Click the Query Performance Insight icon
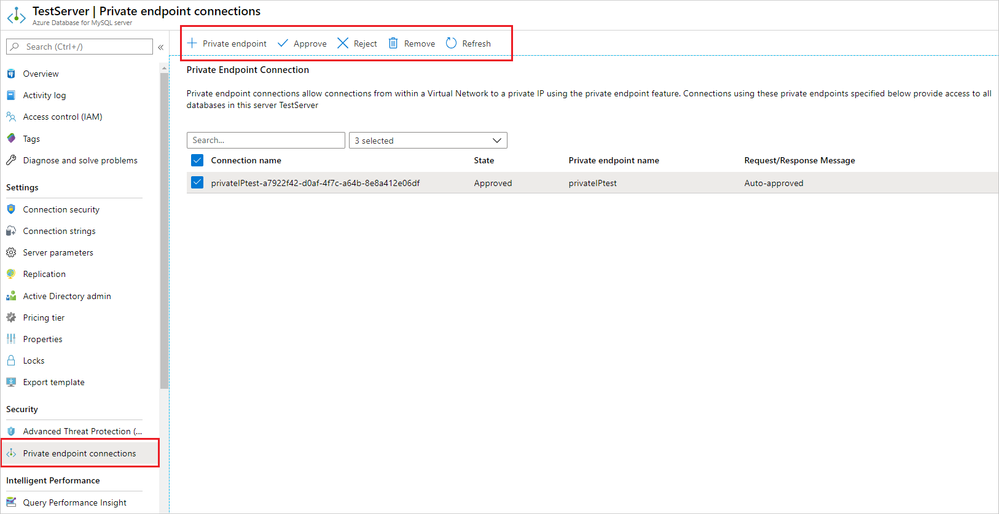This screenshot has height=514, width=999. (x=11, y=503)
